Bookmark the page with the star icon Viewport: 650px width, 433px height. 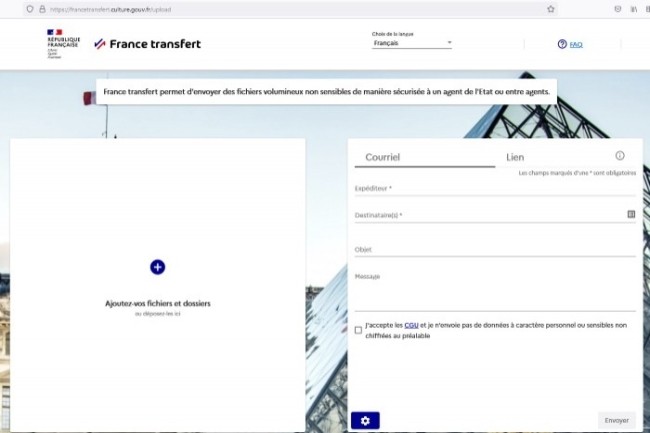point(551,9)
